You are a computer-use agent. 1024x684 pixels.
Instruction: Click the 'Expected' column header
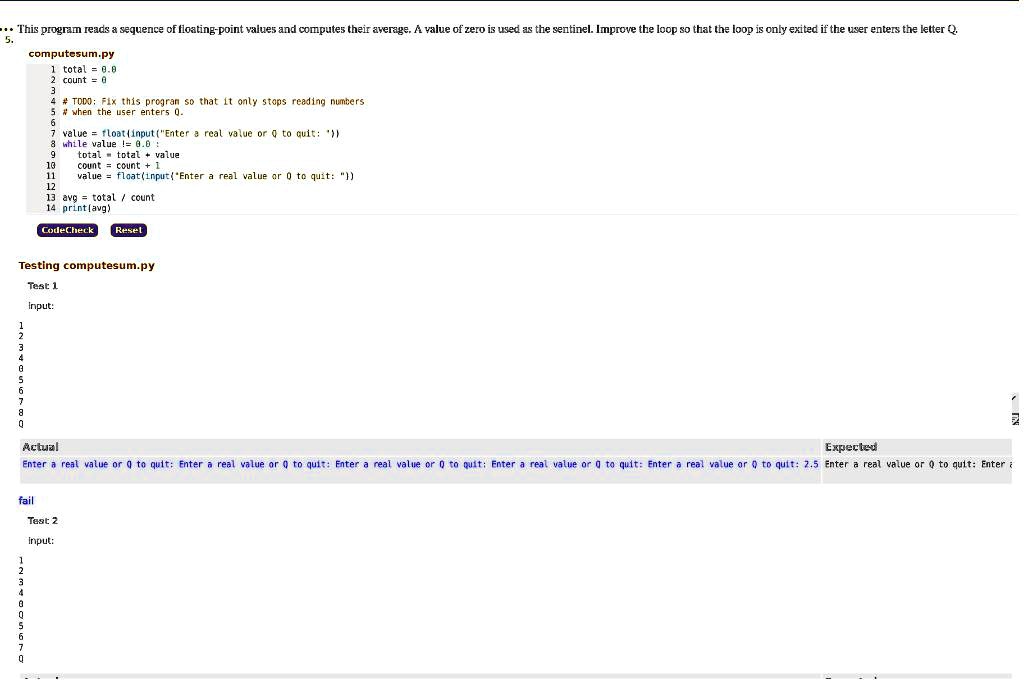tap(850, 447)
